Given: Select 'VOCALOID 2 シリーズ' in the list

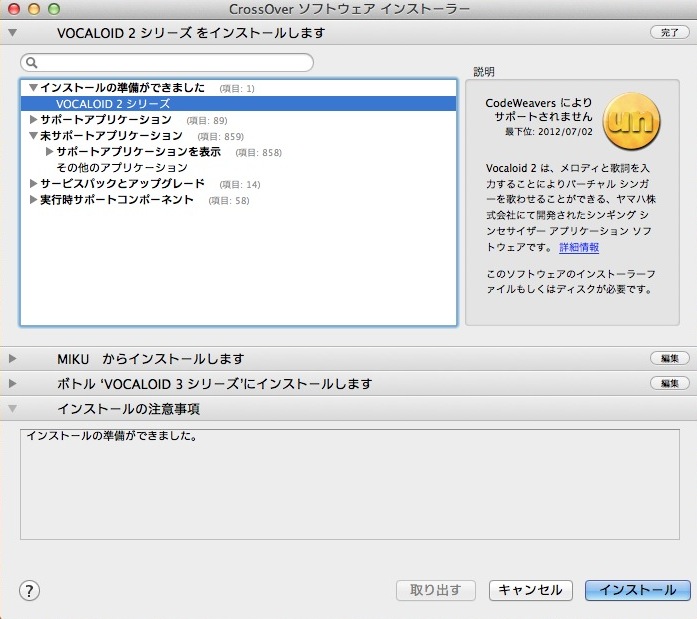Looking at the screenshot, I should 238,104.
